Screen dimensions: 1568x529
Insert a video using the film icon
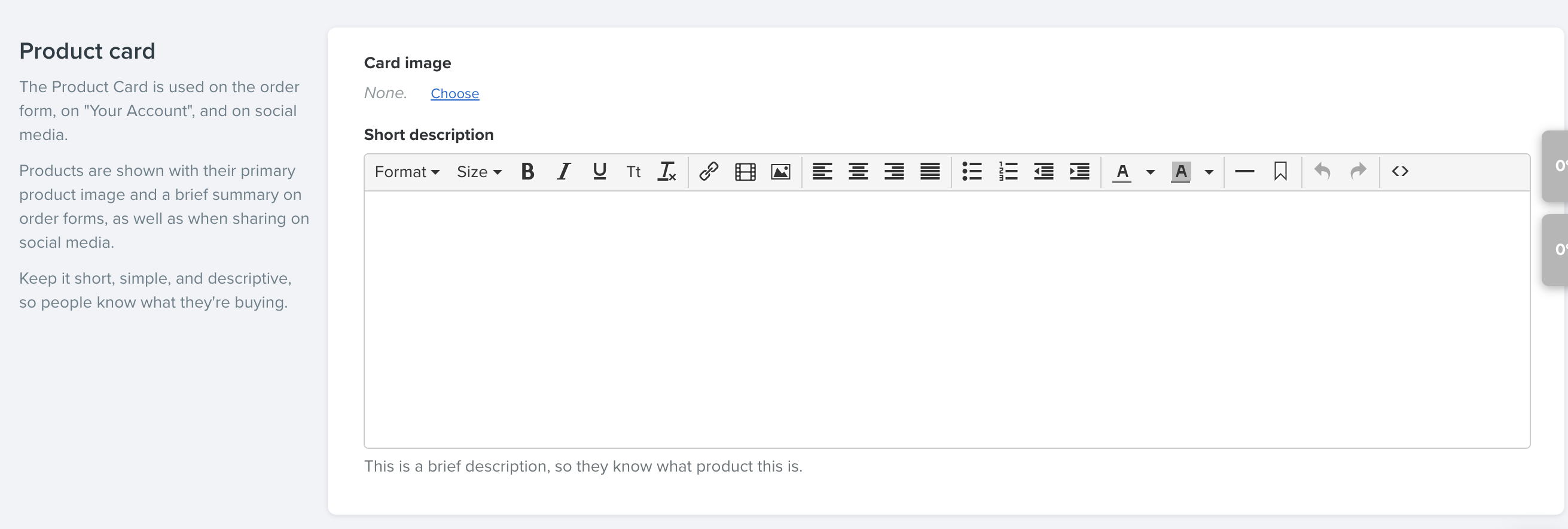[x=745, y=172]
